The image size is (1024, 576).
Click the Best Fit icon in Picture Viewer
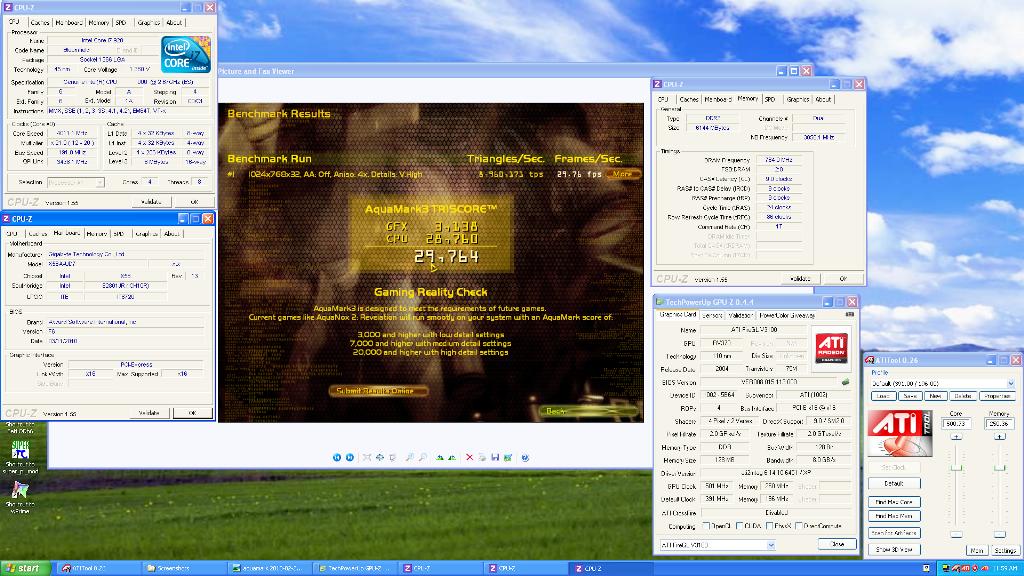pyautogui.click(x=366, y=458)
